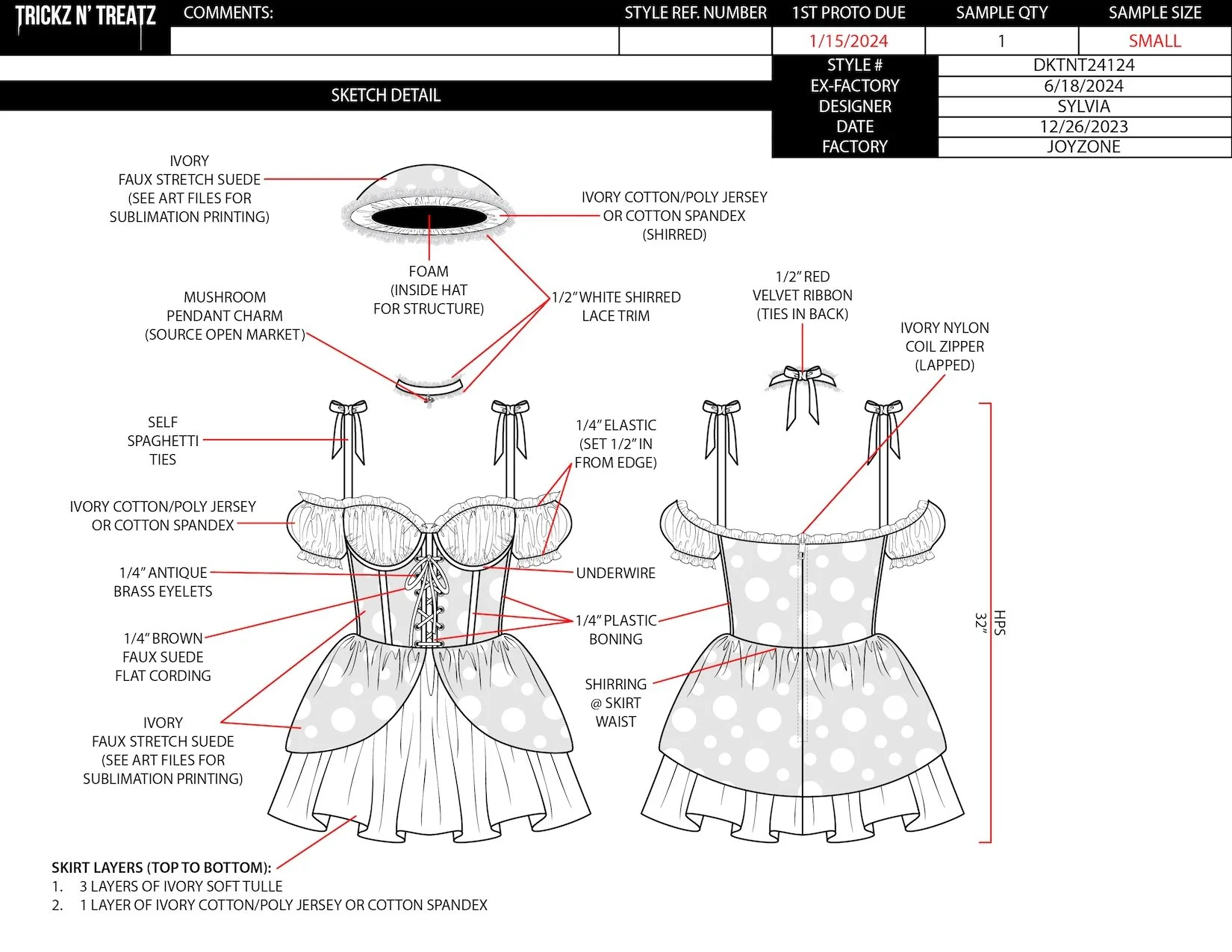
Task: Open the STYLE # DKTNT24124 entry
Action: (1083, 65)
